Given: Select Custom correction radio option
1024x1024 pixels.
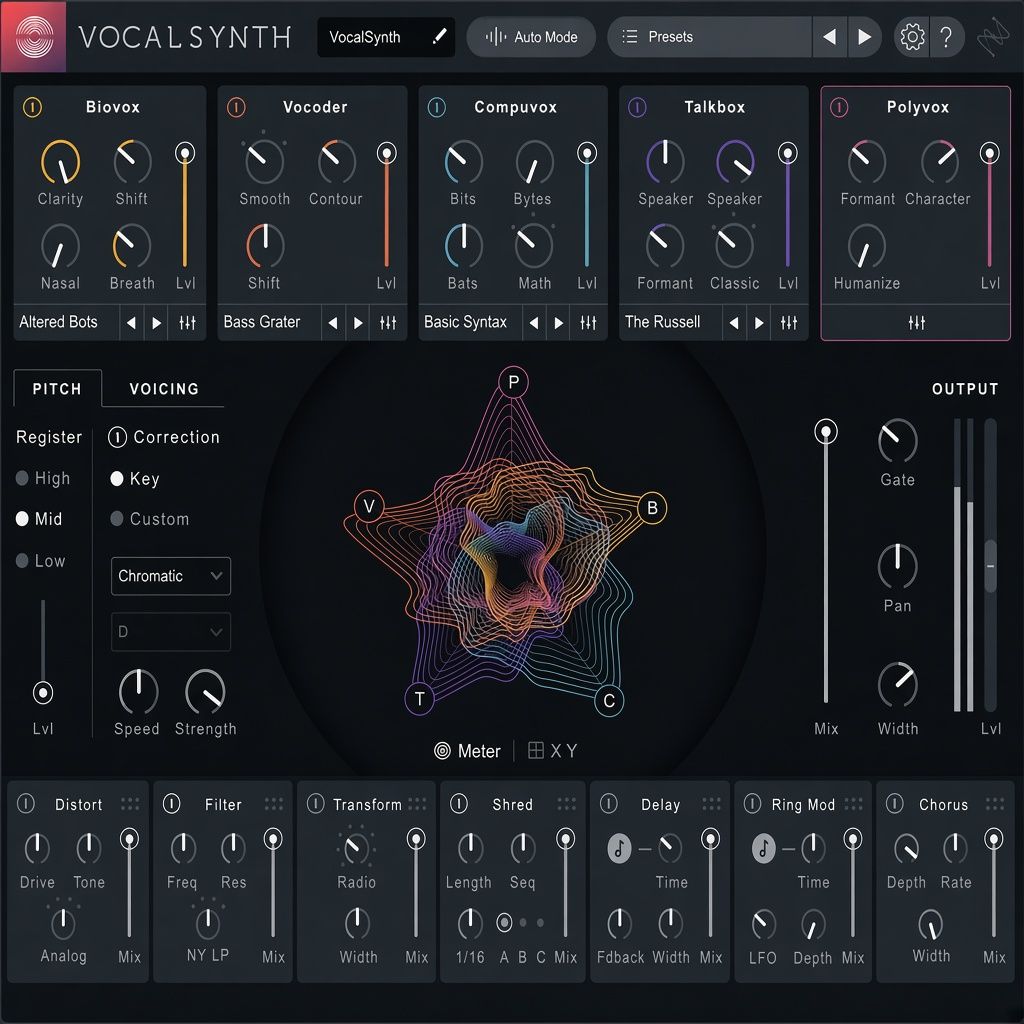Looking at the screenshot, I should (117, 519).
